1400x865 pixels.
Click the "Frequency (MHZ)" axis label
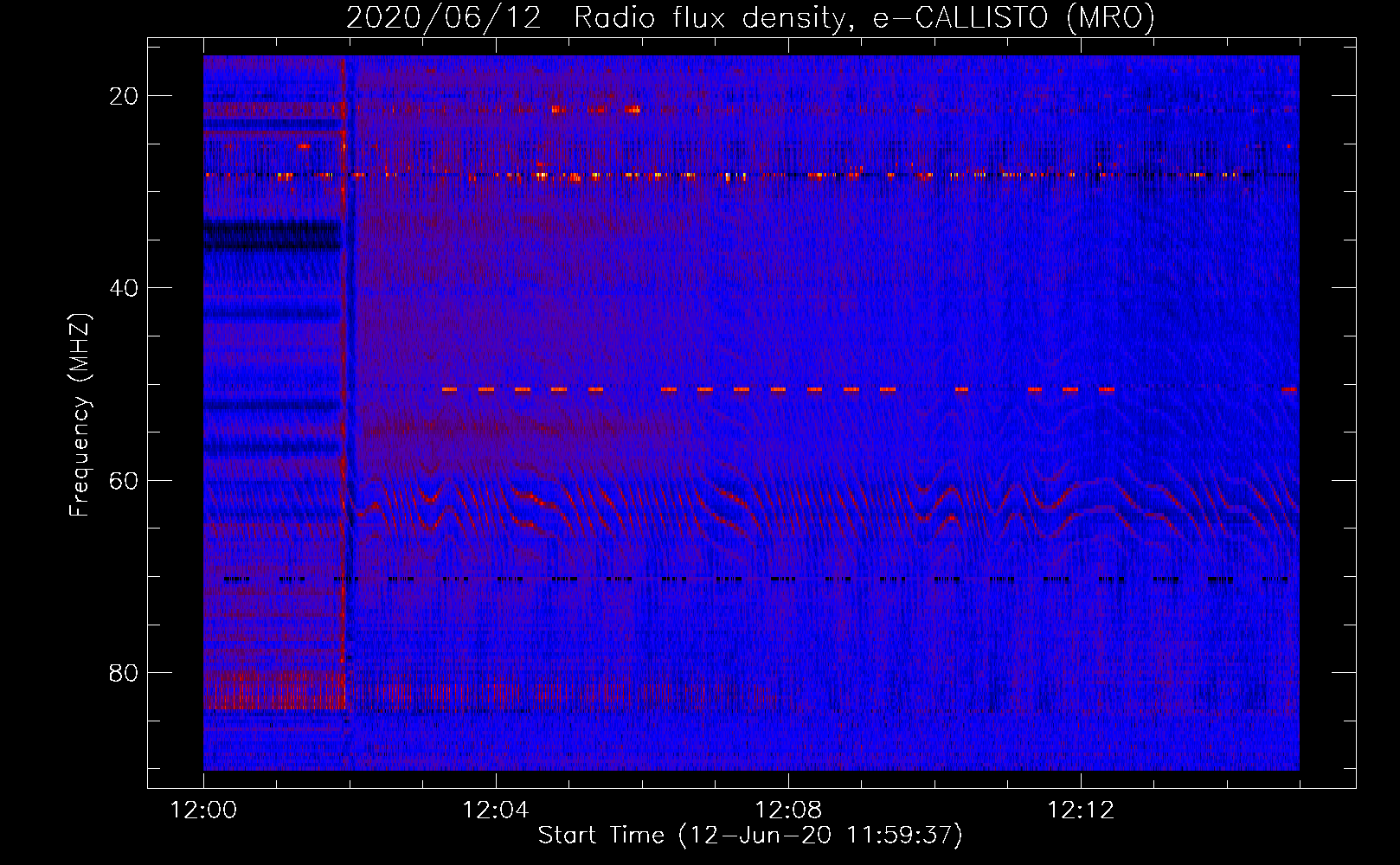click(80, 414)
